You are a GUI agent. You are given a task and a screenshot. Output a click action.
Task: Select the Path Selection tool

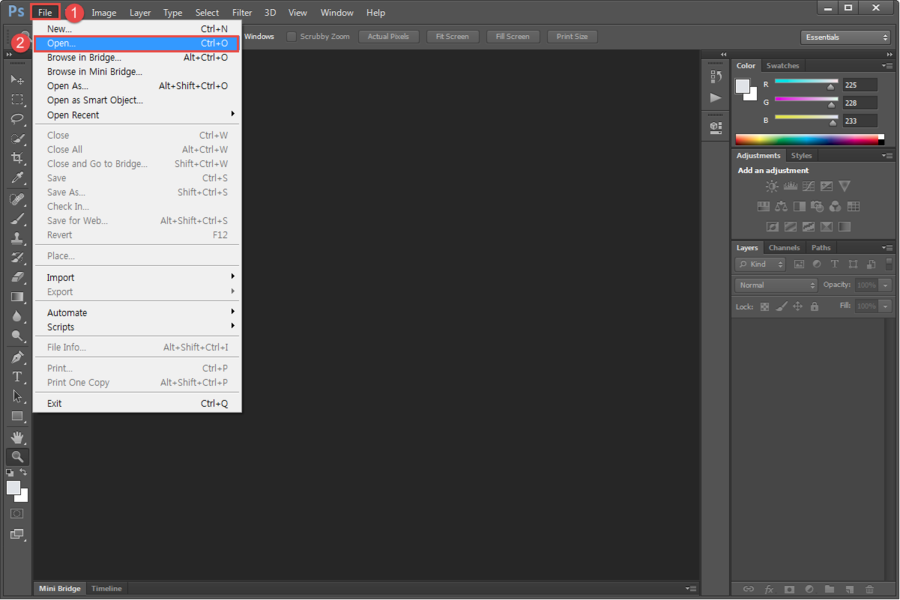(x=17, y=396)
